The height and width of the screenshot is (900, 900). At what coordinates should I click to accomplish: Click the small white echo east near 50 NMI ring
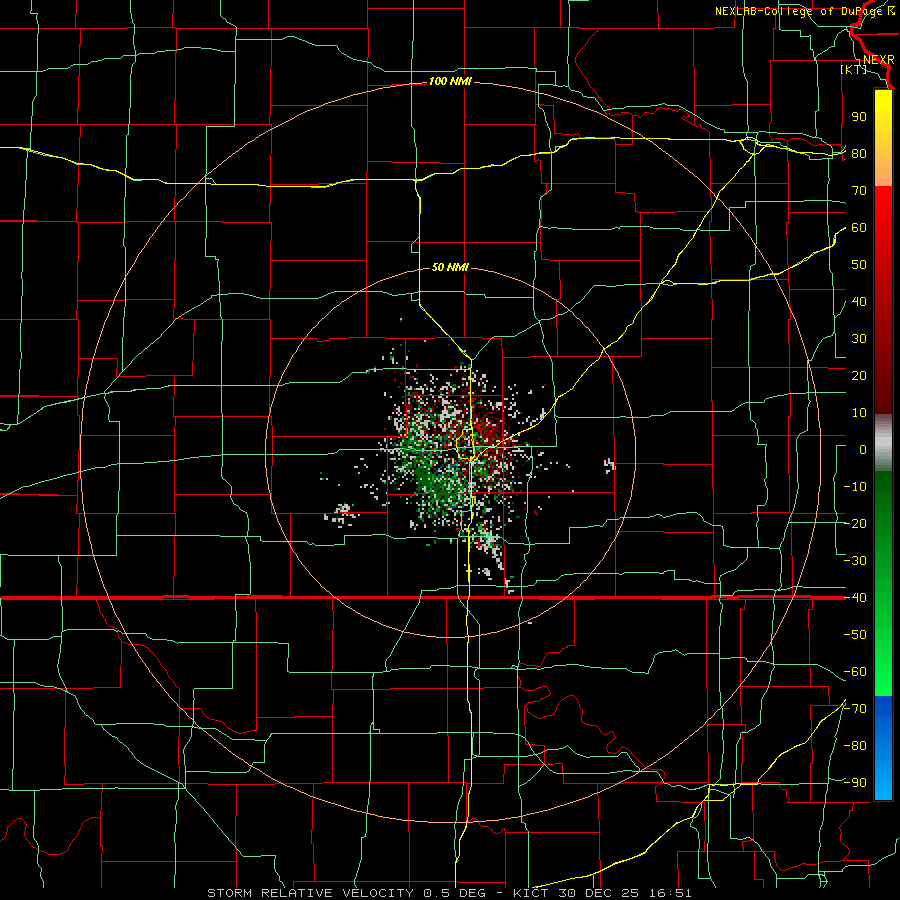click(x=610, y=464)
